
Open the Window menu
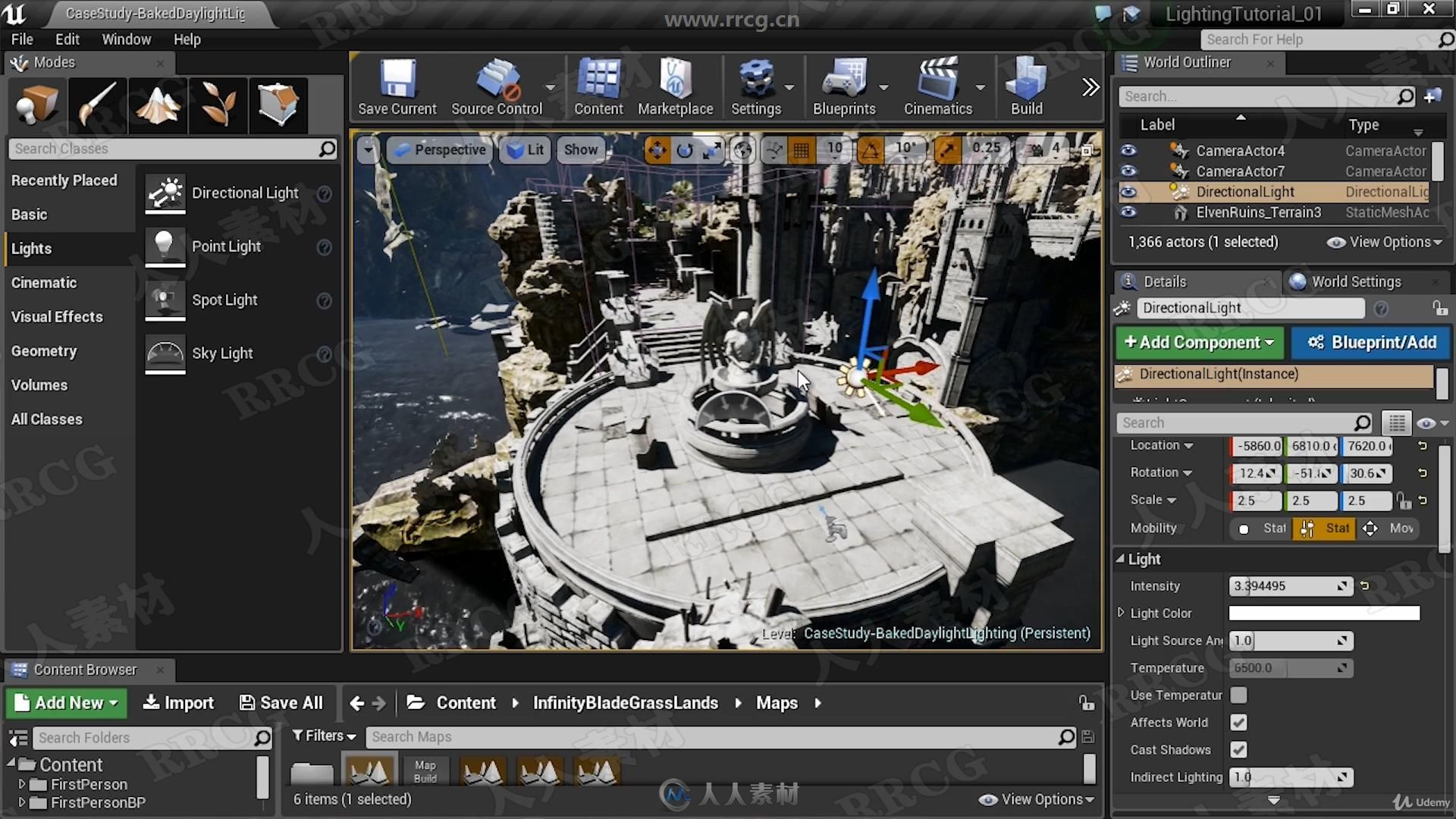click(126, 39)
